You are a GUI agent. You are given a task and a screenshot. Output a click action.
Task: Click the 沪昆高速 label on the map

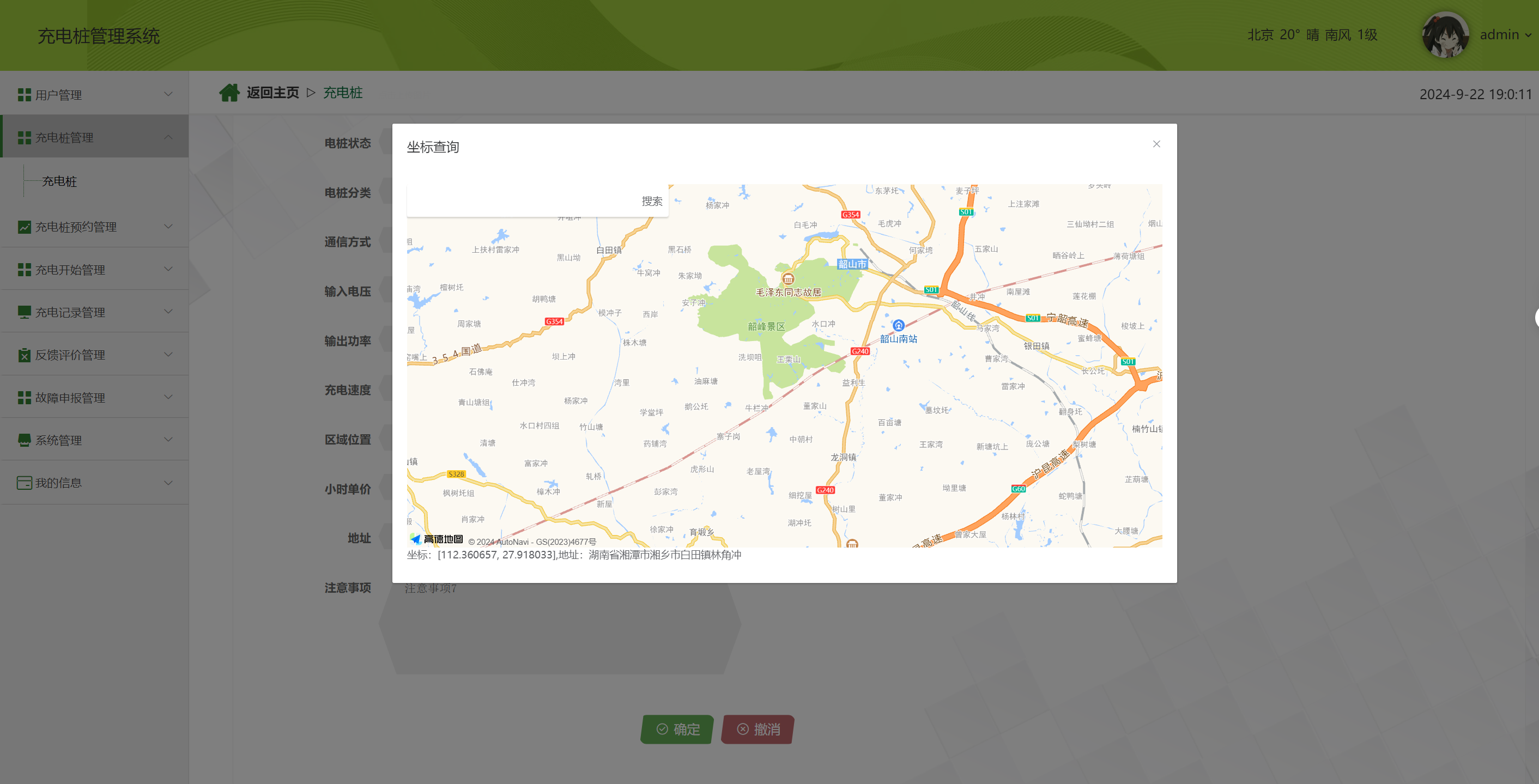point(1051,465)
